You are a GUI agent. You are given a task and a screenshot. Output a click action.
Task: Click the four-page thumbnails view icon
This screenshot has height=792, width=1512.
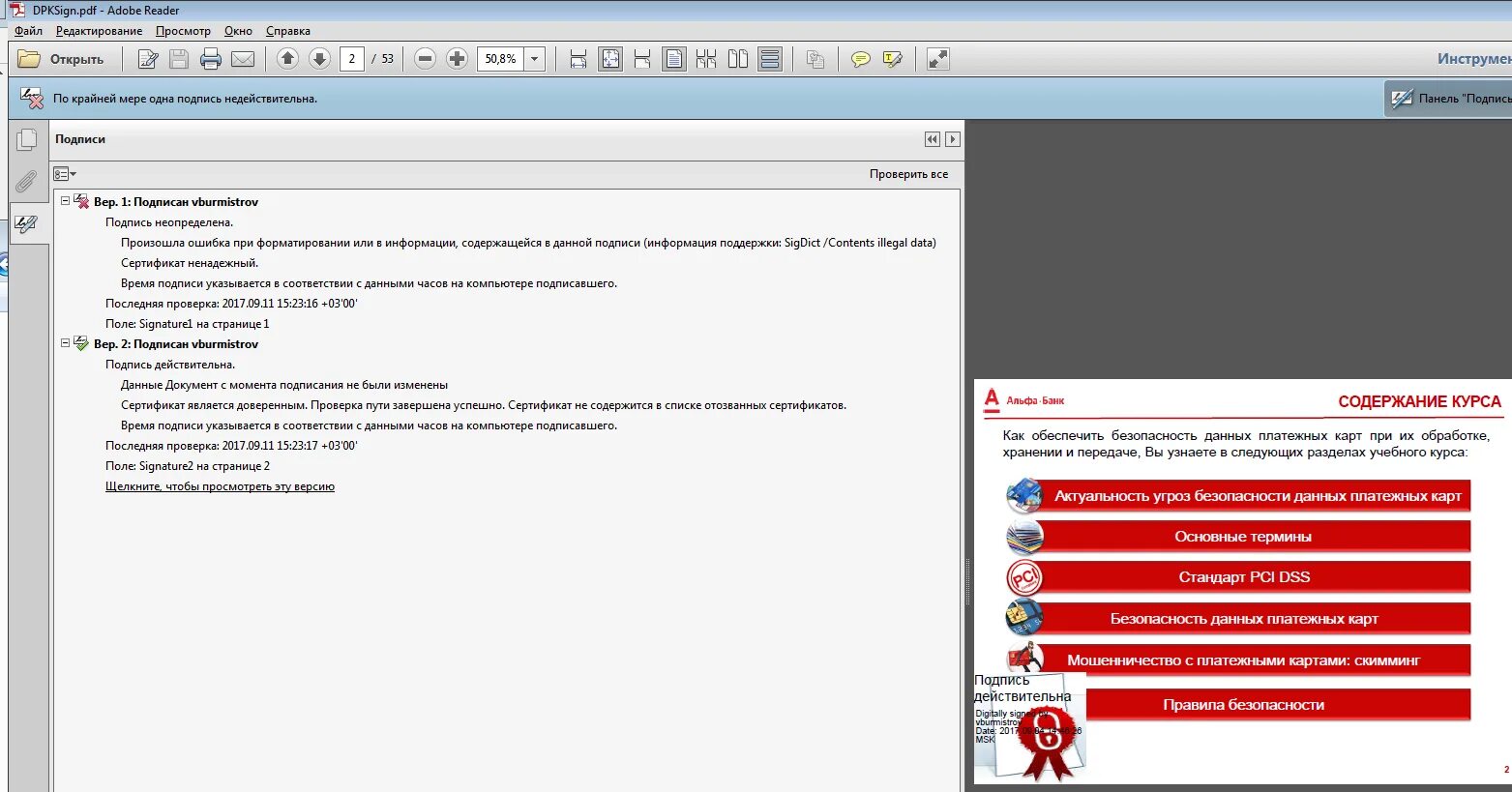pyautogui.click(x=706, y=59)
